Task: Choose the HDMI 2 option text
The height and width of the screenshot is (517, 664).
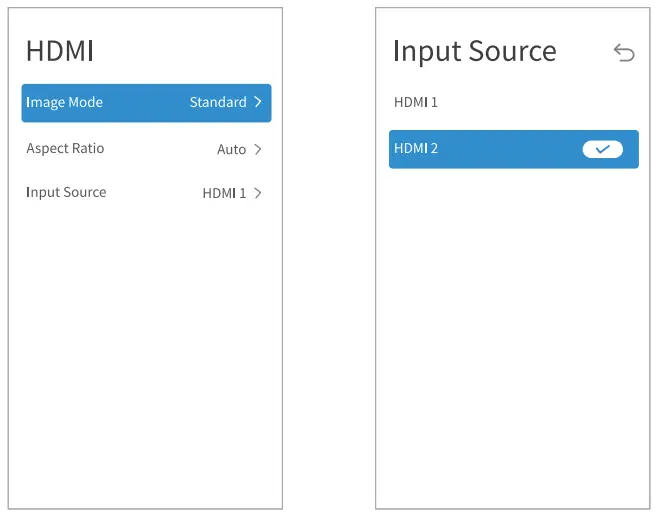Action: coord(416,148)
